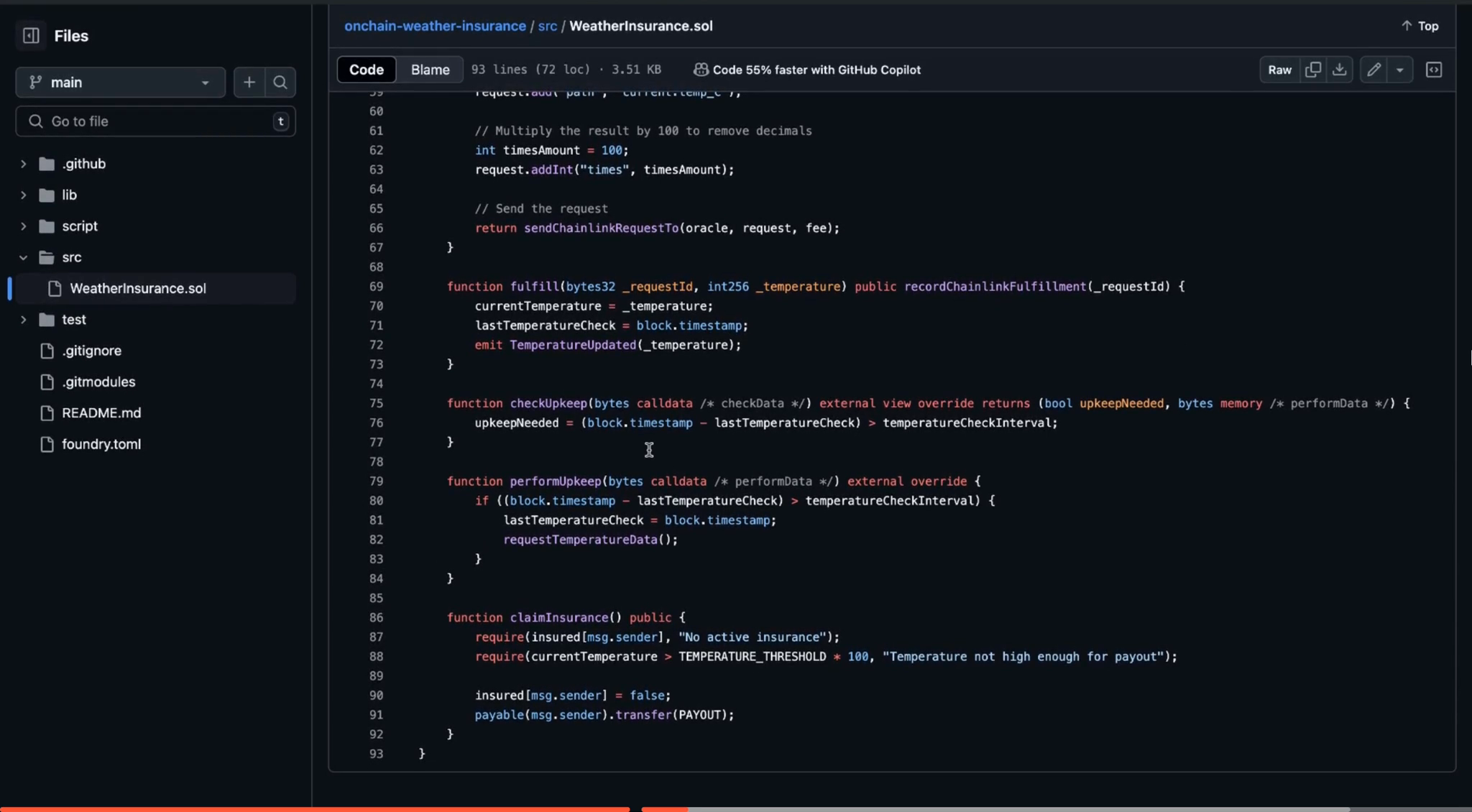Click the WeatherInsurance.sol file icon
The height and width of the screenshot is (812, 1472).
pos(55,288)
